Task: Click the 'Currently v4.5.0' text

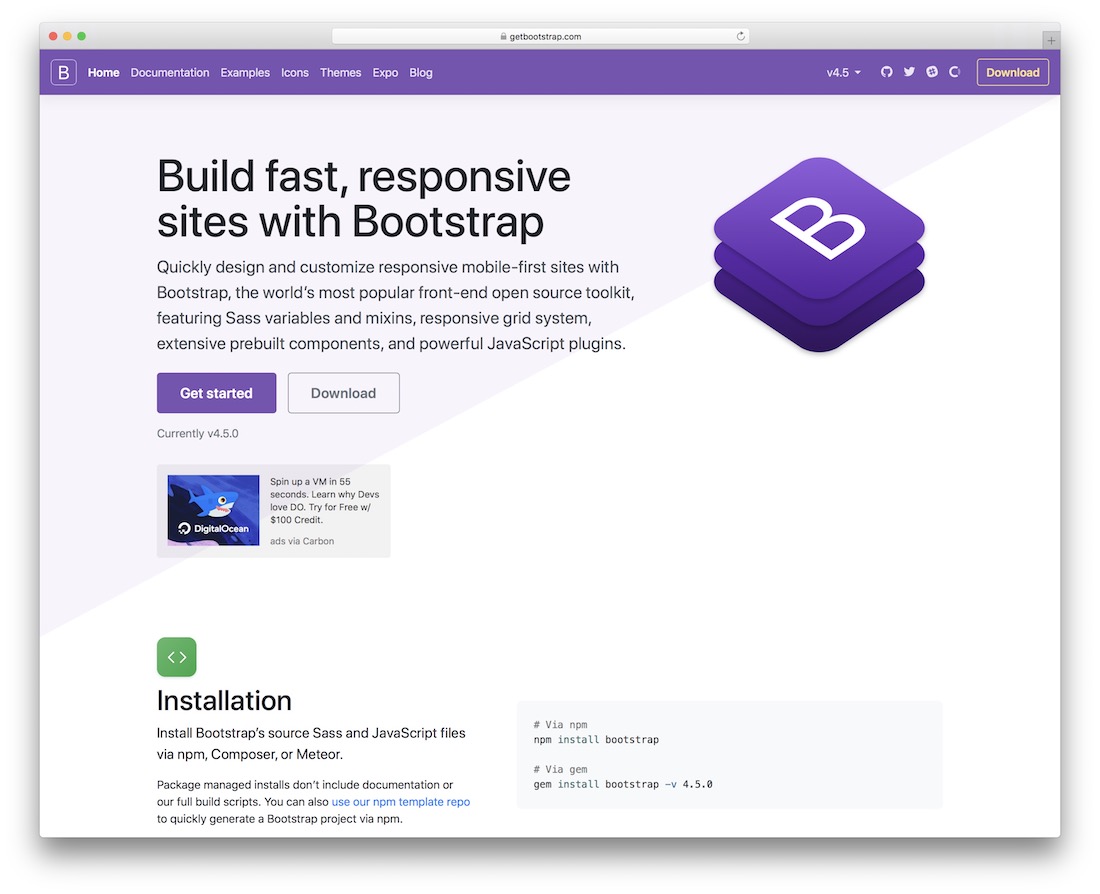Action: [x=198, y=434]
